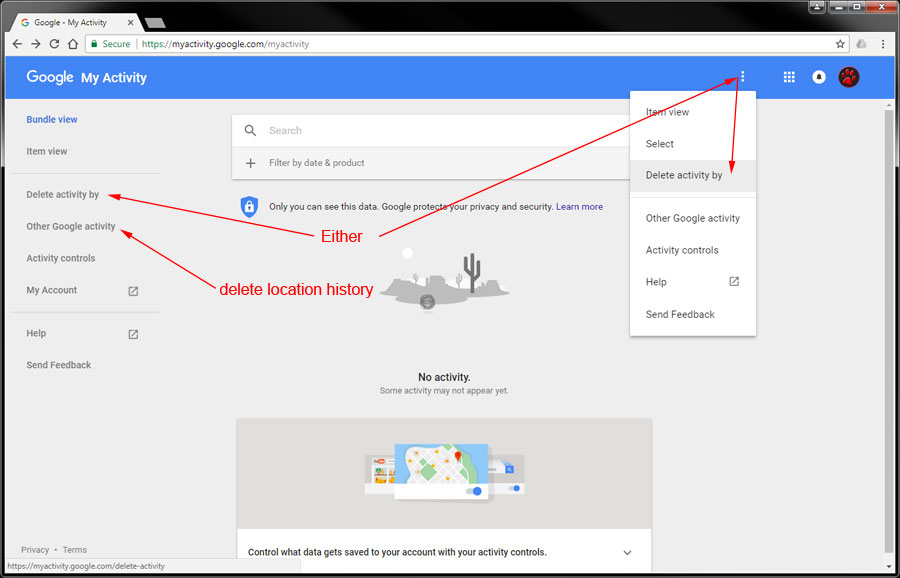Go forward with browser forward arrow
This screenshot has height=578, width=900.
coord(36,44)
